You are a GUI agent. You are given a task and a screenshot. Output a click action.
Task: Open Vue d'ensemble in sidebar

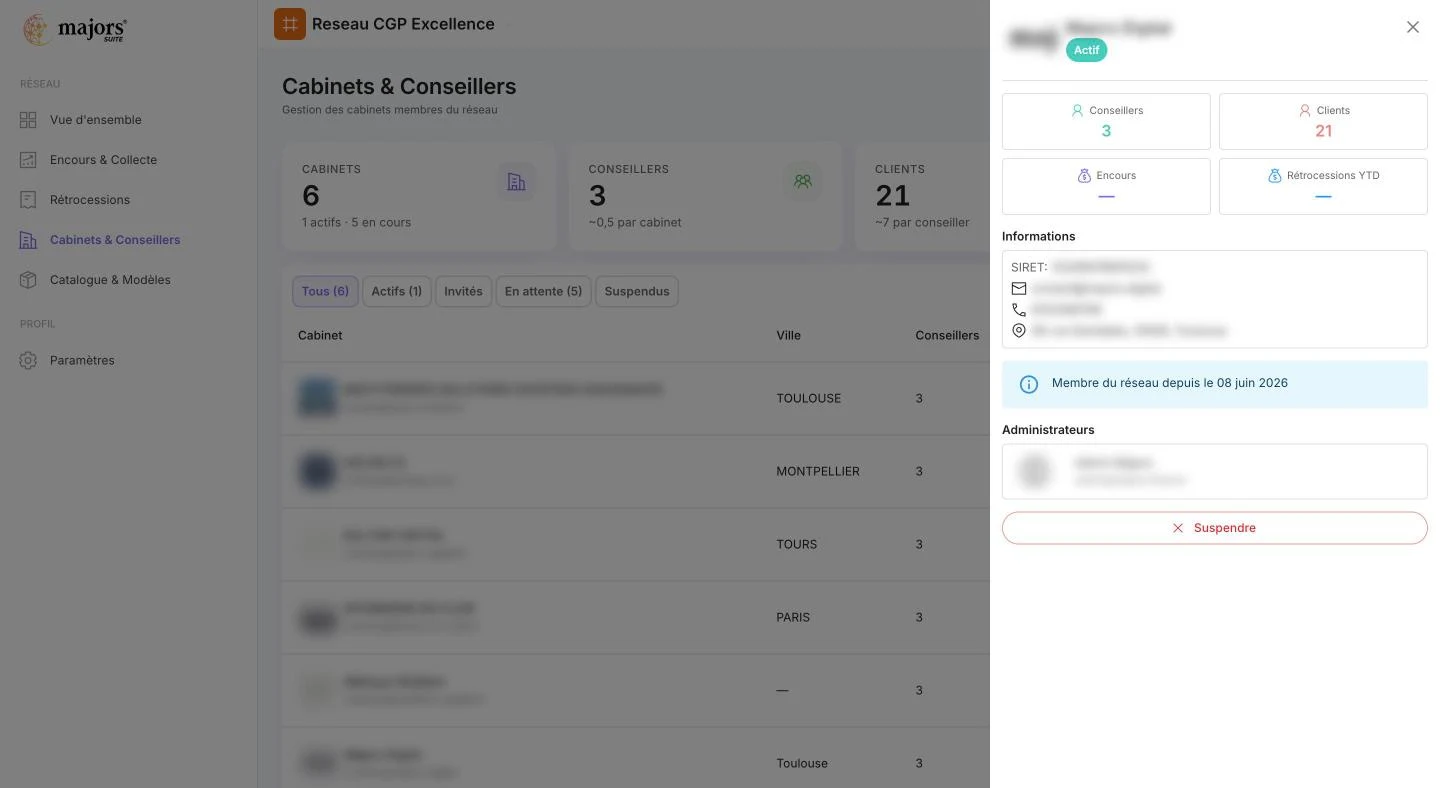96,120
